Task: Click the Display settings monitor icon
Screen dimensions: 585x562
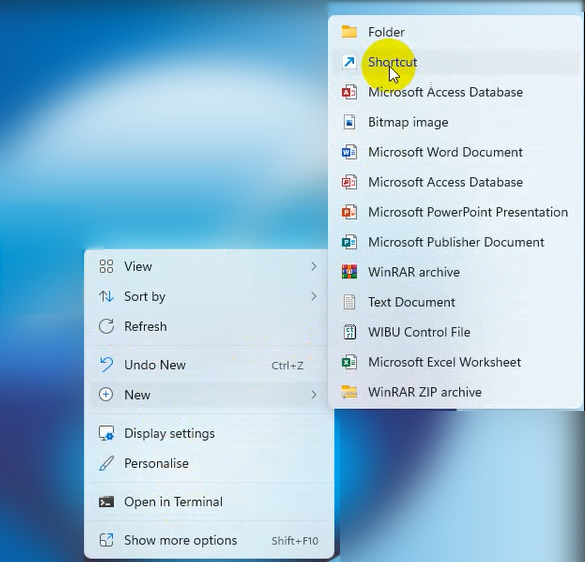Action: point(106,433)
